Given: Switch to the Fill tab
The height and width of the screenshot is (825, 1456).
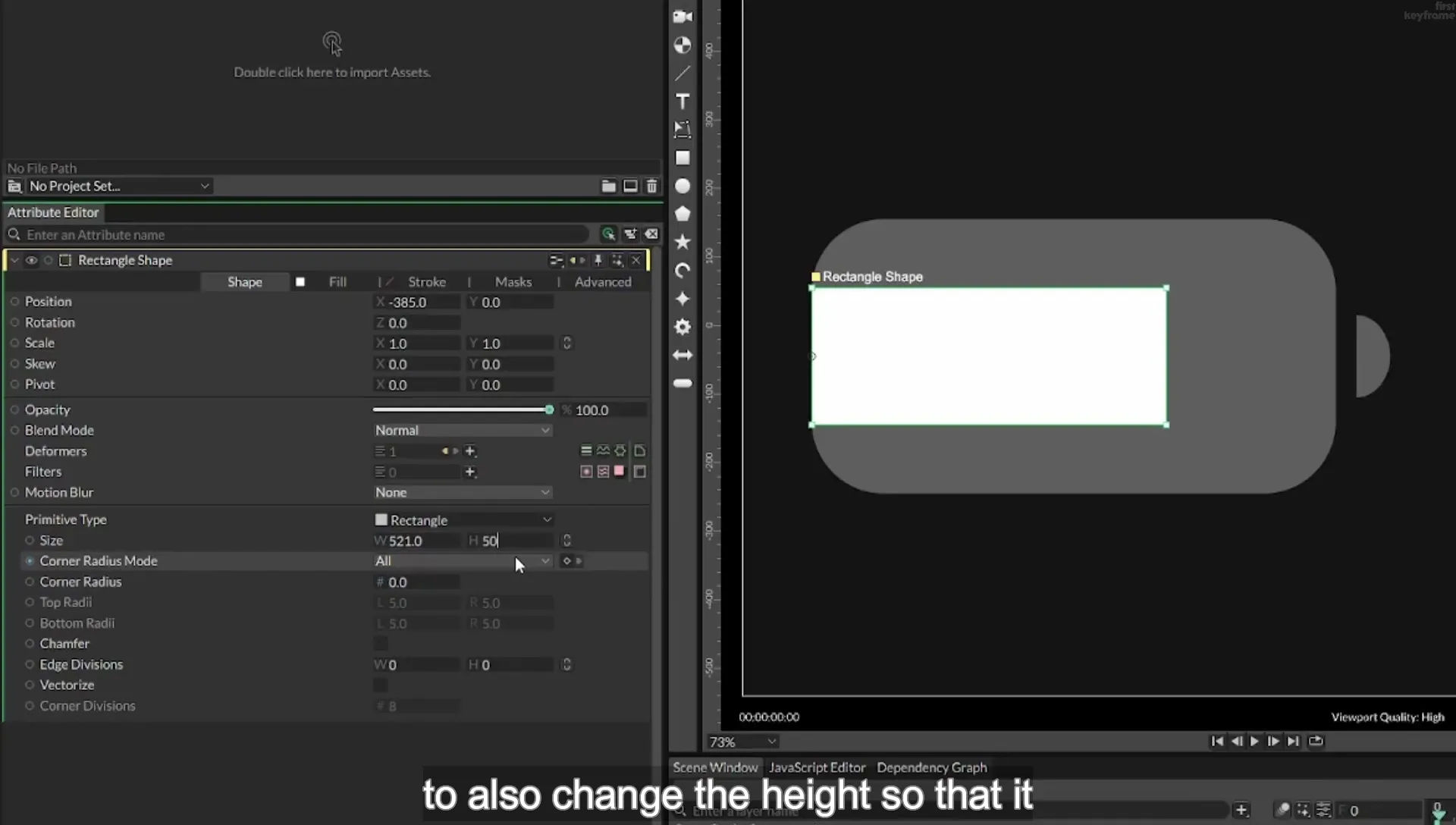Looking at the screenshot, I should point(337,281).
